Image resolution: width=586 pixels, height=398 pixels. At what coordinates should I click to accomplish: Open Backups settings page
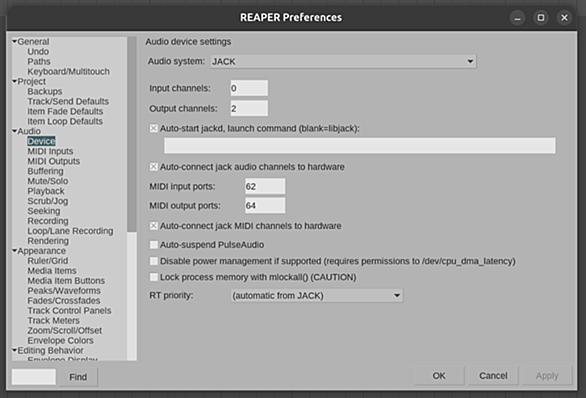(x=45, y=92)
